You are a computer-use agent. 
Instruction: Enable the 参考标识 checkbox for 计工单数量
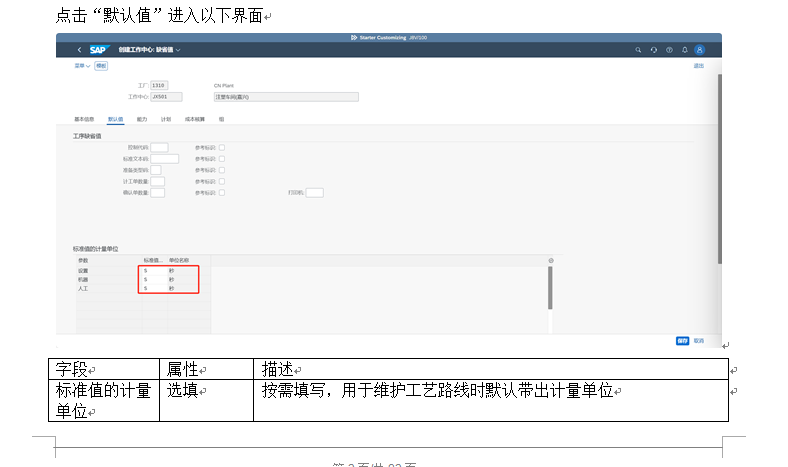point(222,181)
